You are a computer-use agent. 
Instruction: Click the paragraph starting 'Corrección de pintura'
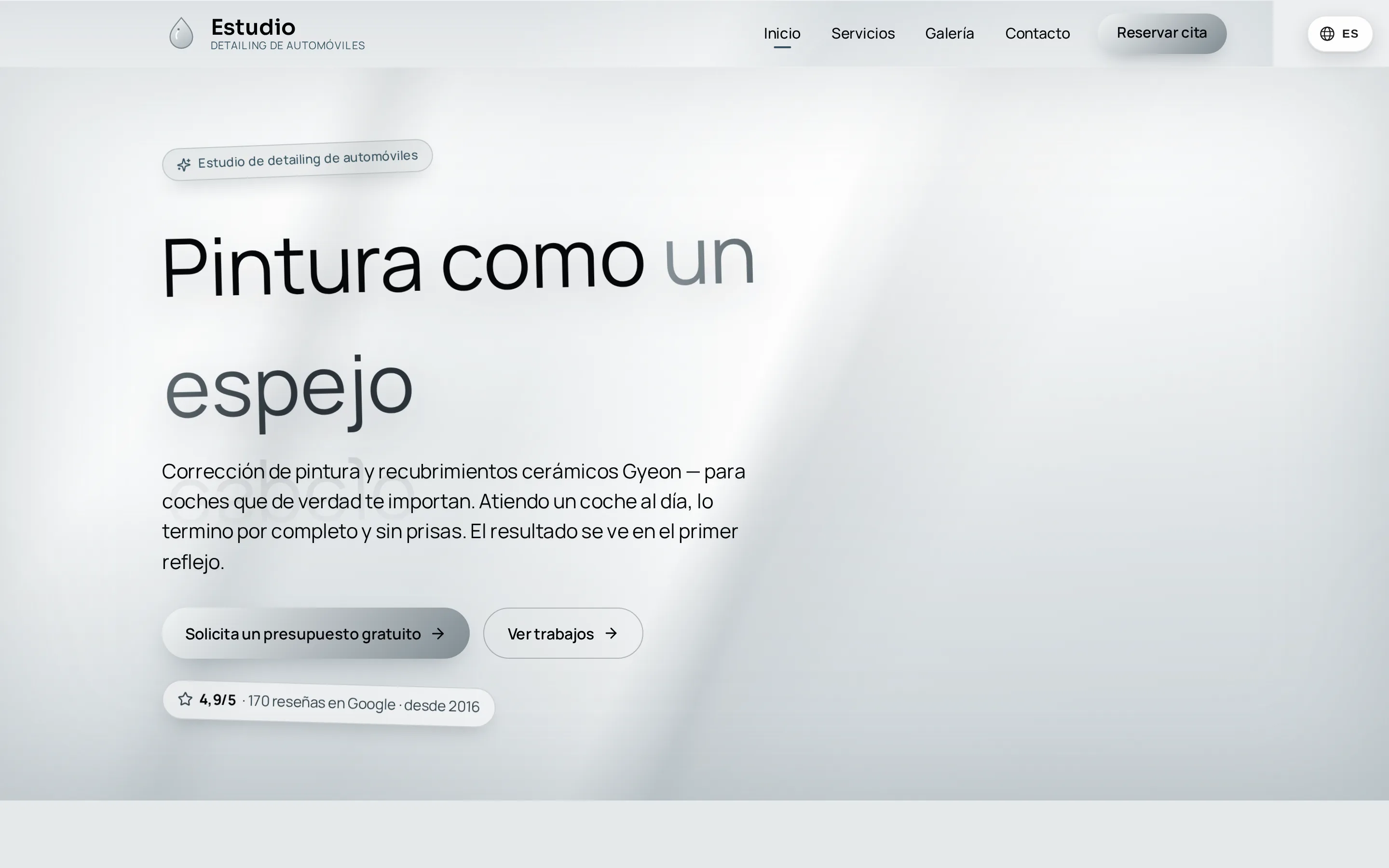coord(453,516)
